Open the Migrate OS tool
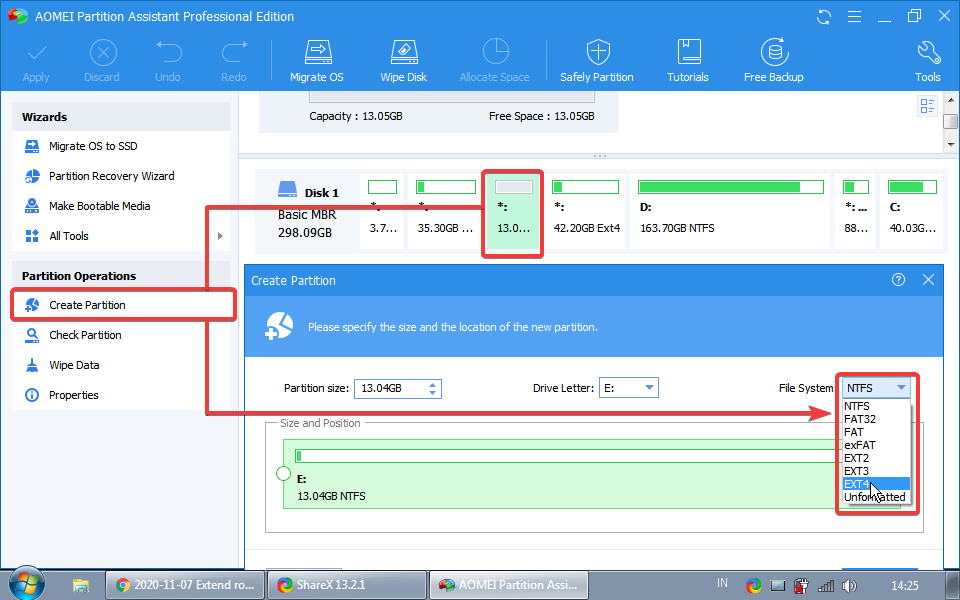 click(317, 61)
